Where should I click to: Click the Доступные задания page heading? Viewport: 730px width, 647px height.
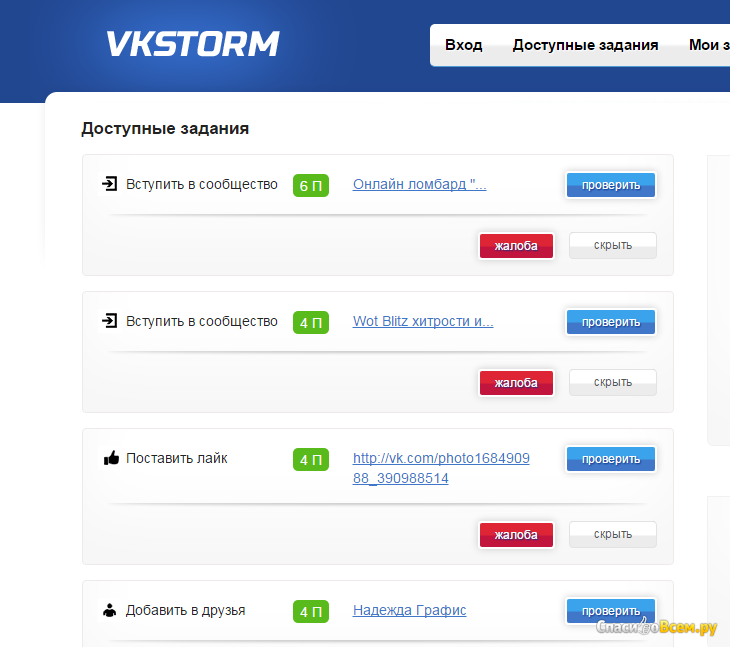pyautogui.click(x=165, y=128)
